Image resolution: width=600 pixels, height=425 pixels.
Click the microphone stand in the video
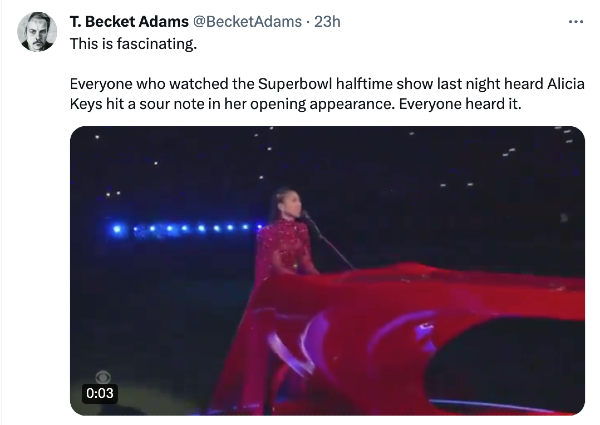pyautogui.click(x=329, y=241)
